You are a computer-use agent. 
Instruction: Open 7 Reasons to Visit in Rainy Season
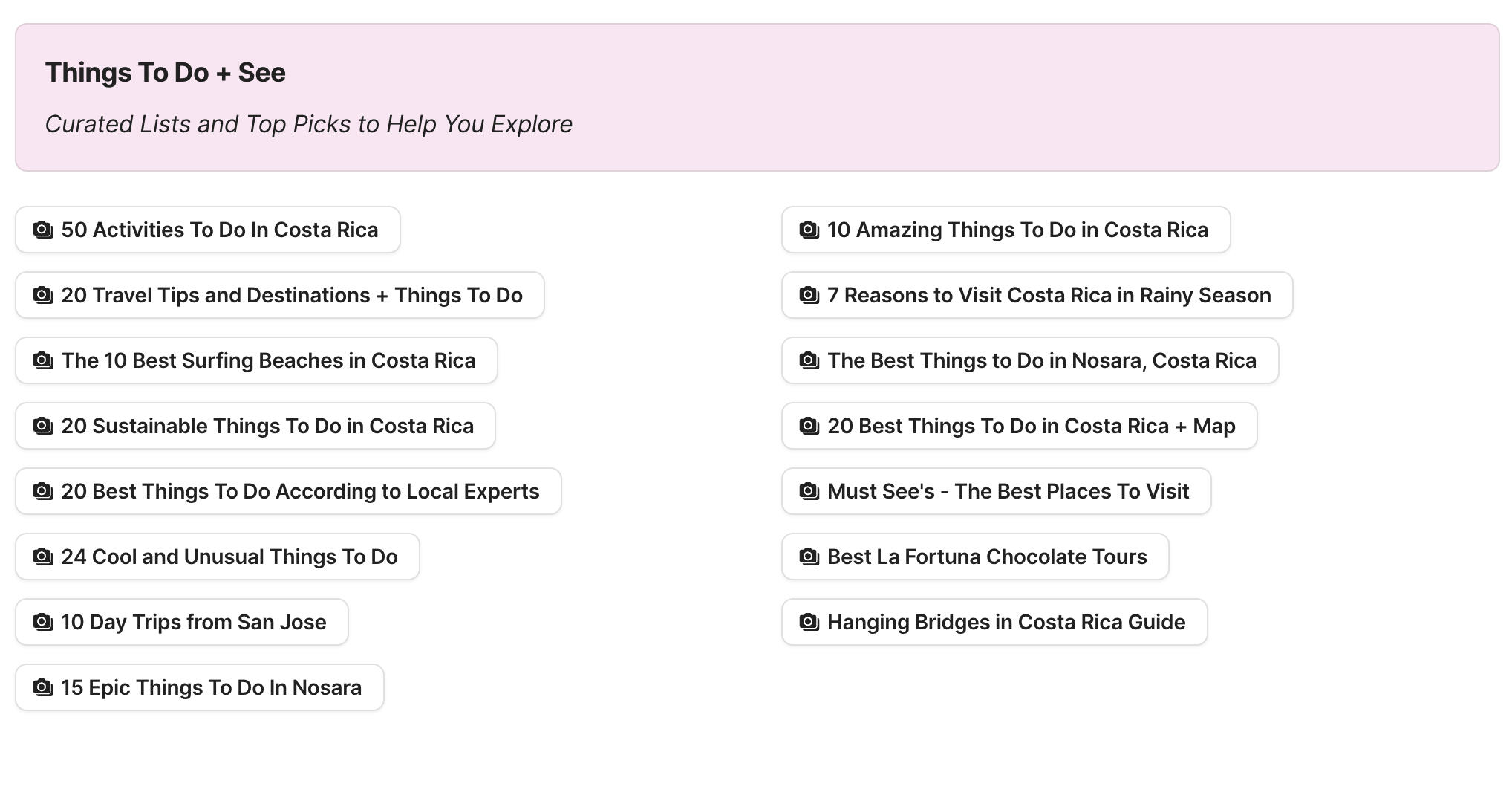pos(1049,295)
